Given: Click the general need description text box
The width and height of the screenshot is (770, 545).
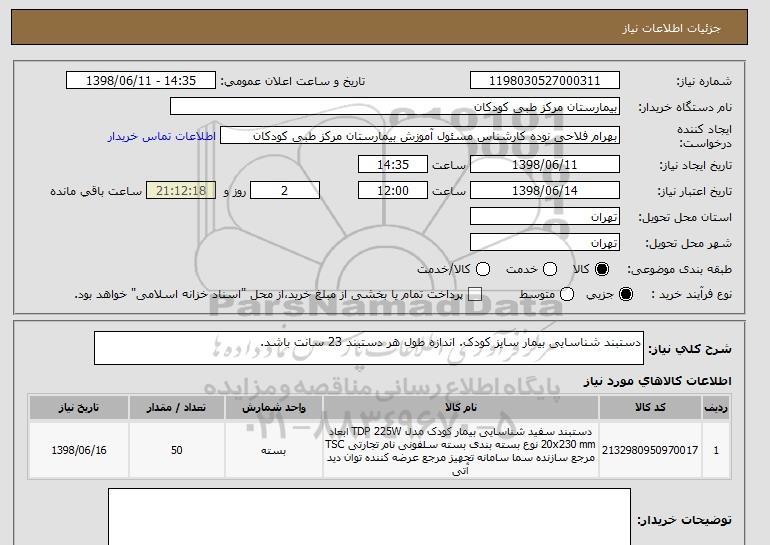Looking at the screenshot, I should click(x=369, y=348).
